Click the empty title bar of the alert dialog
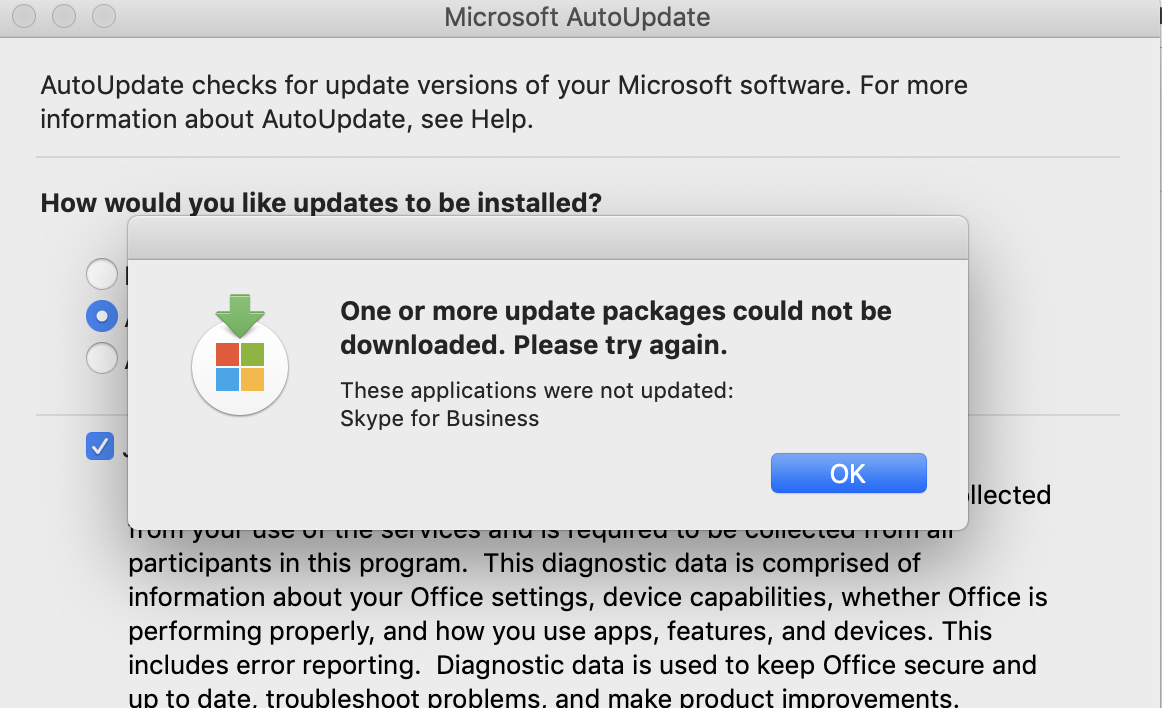 (548, 238)
